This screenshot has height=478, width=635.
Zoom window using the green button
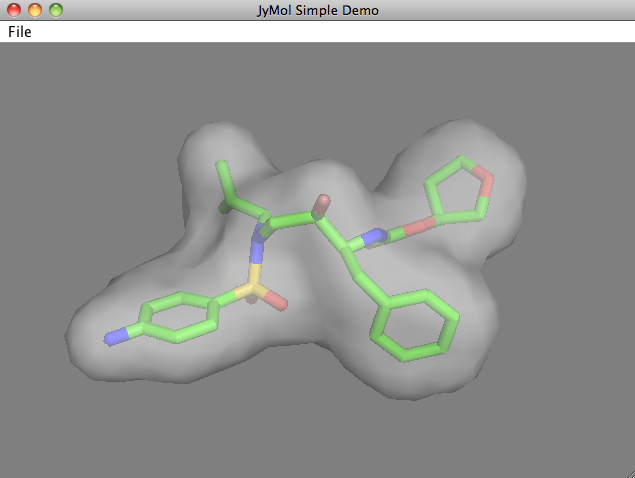(55, 10)
